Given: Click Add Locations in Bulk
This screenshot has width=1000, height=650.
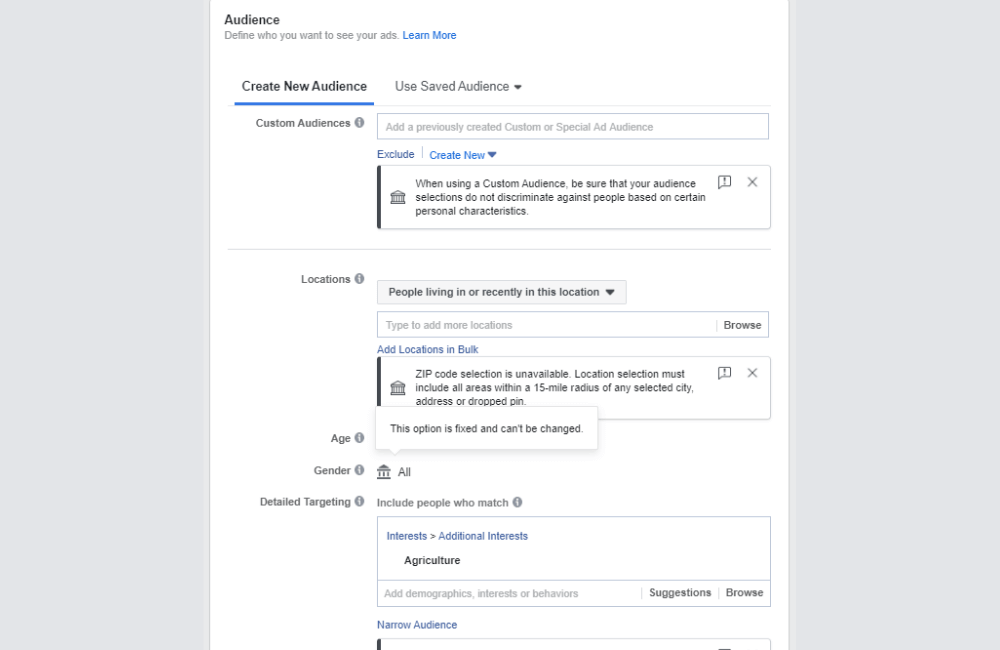Looking at the screenshot, I should [x=427, y=349].
